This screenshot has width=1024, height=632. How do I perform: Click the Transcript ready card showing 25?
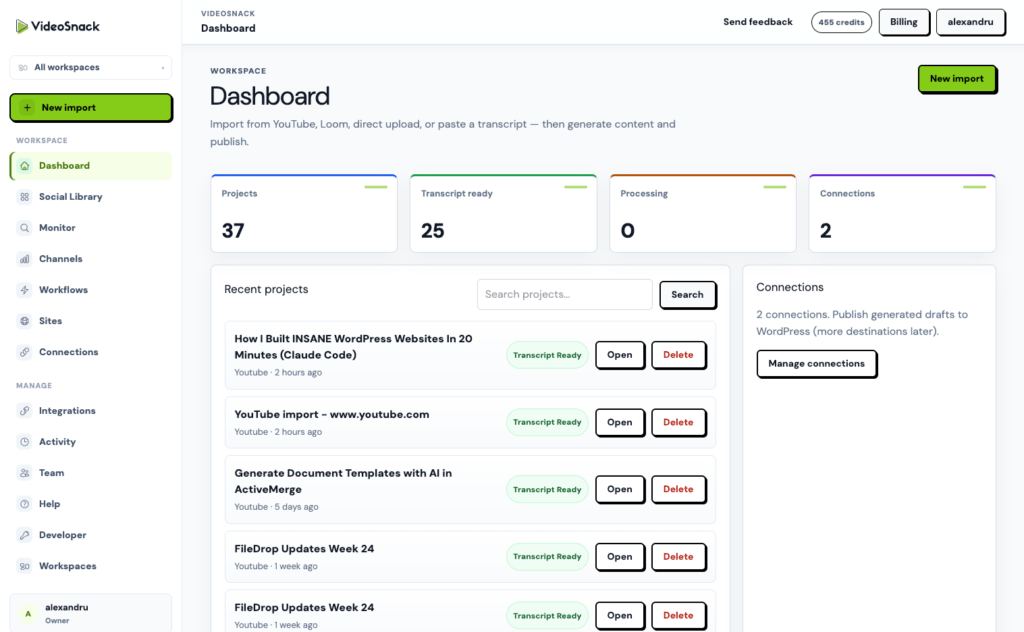[504, 213]
